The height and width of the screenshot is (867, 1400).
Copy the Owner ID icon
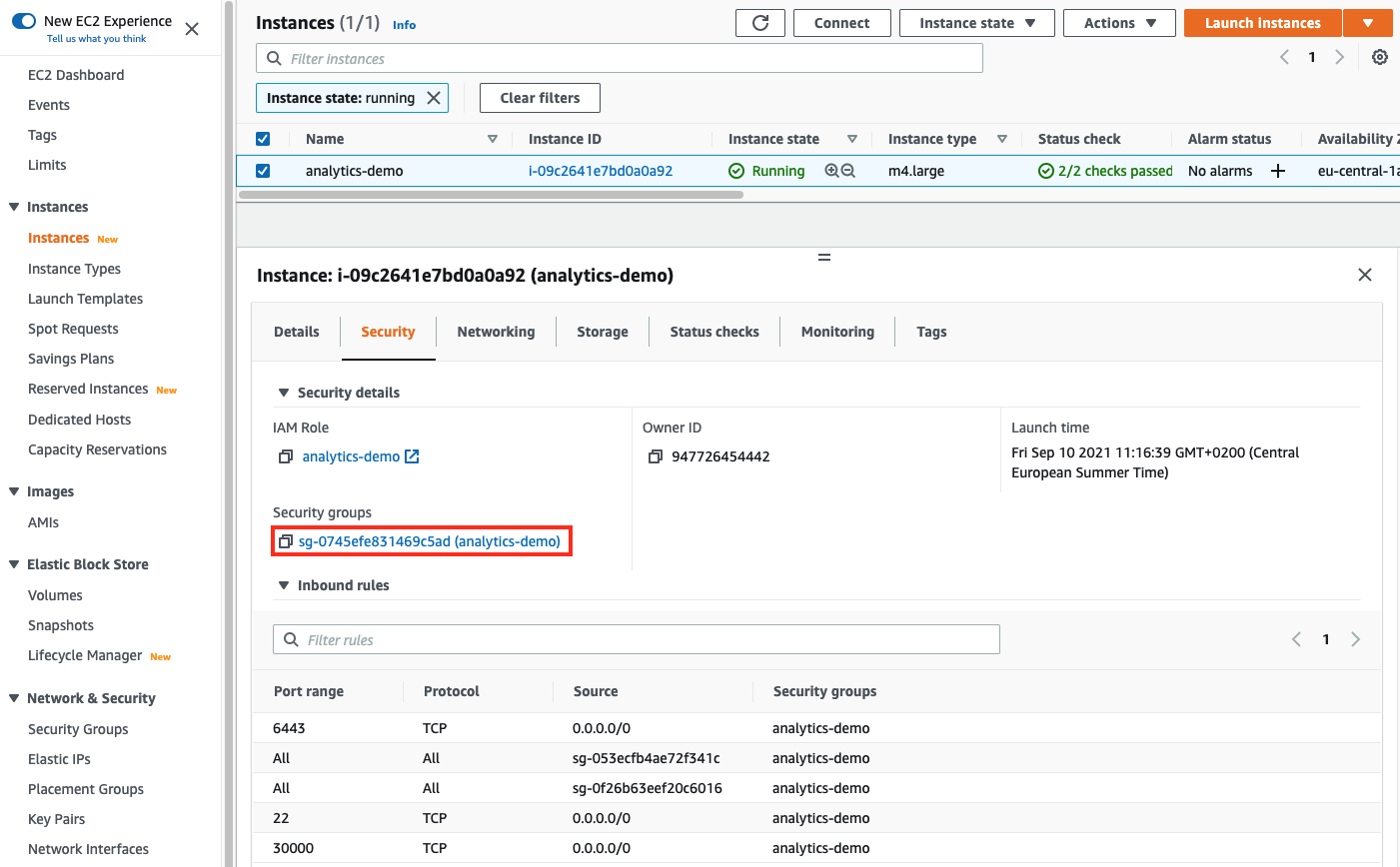click(656, 456)
